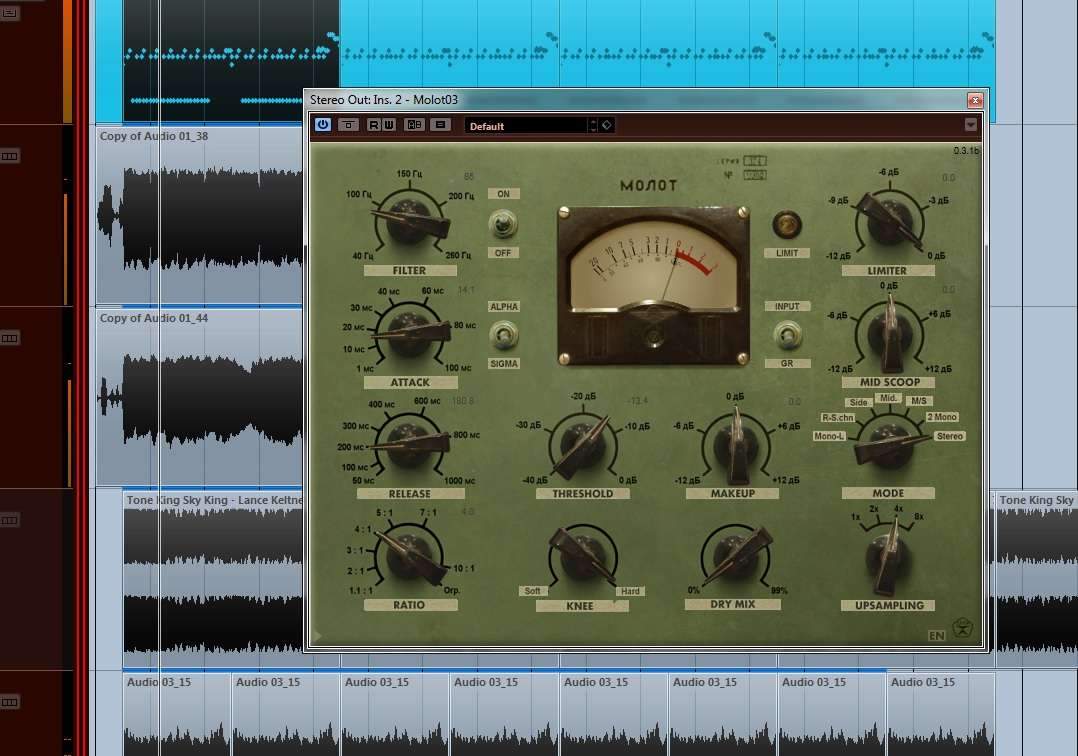Enable Read automation (R) button

coord(373,124)
